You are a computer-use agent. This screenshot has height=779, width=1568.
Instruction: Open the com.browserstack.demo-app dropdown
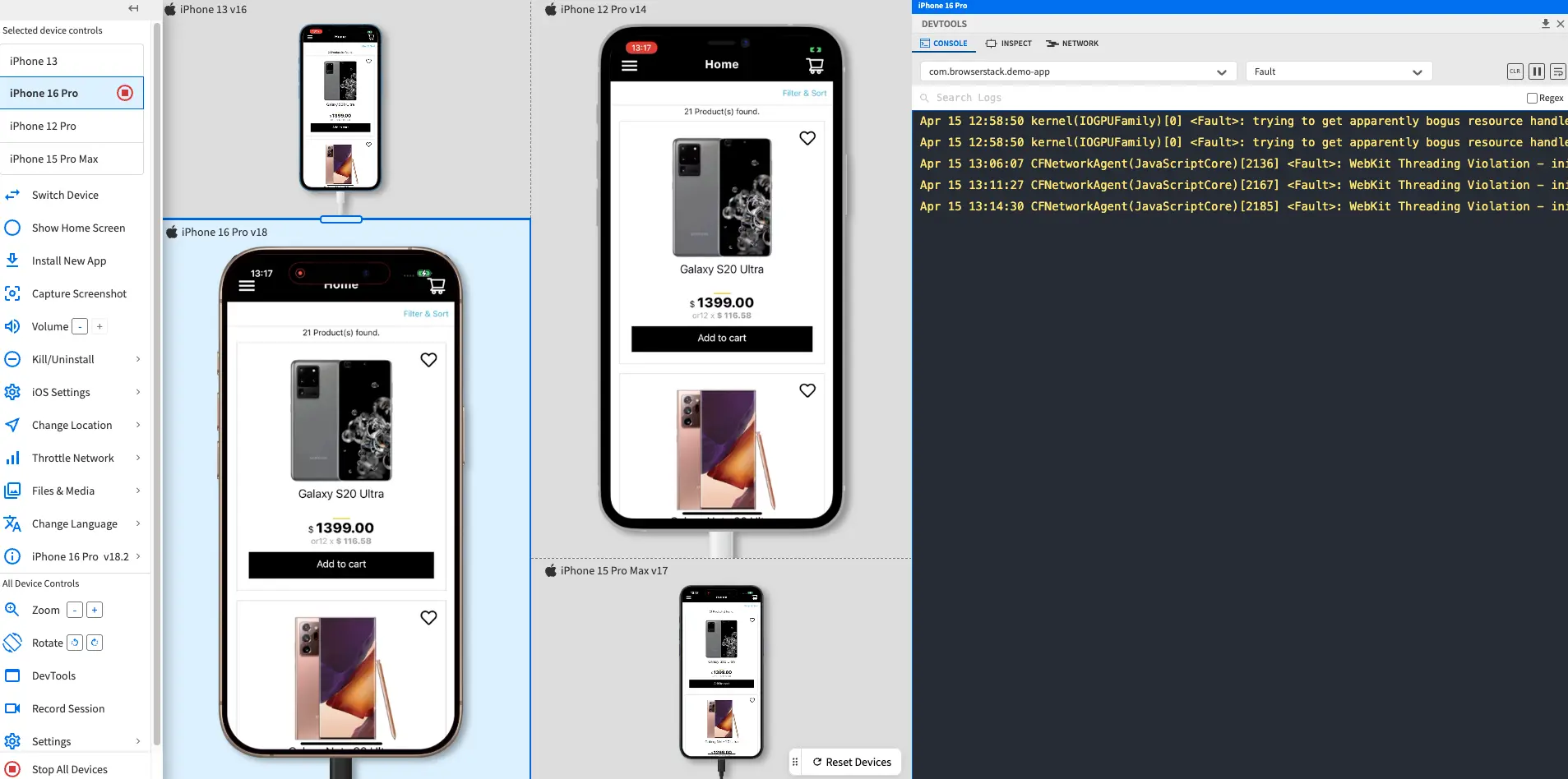pyautogui.click(x=1078, y=71)
